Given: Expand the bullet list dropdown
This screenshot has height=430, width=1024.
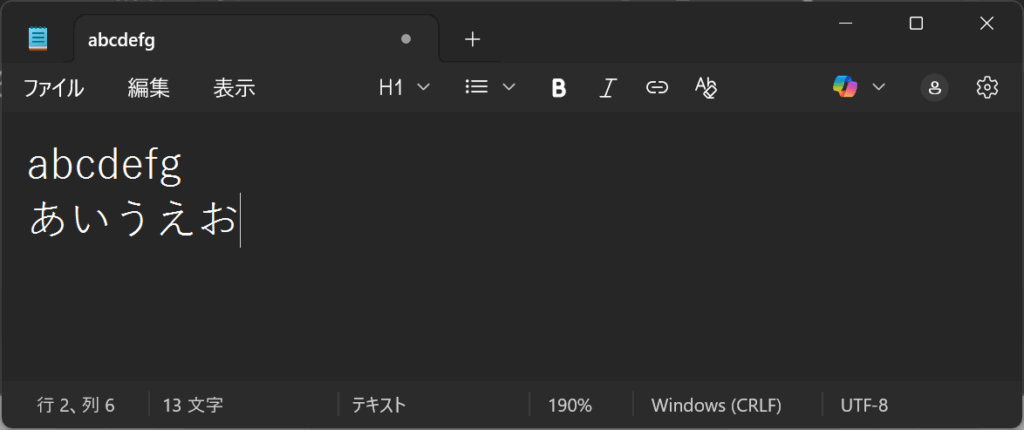Looking at the screenshot, I should click(490, 88).
